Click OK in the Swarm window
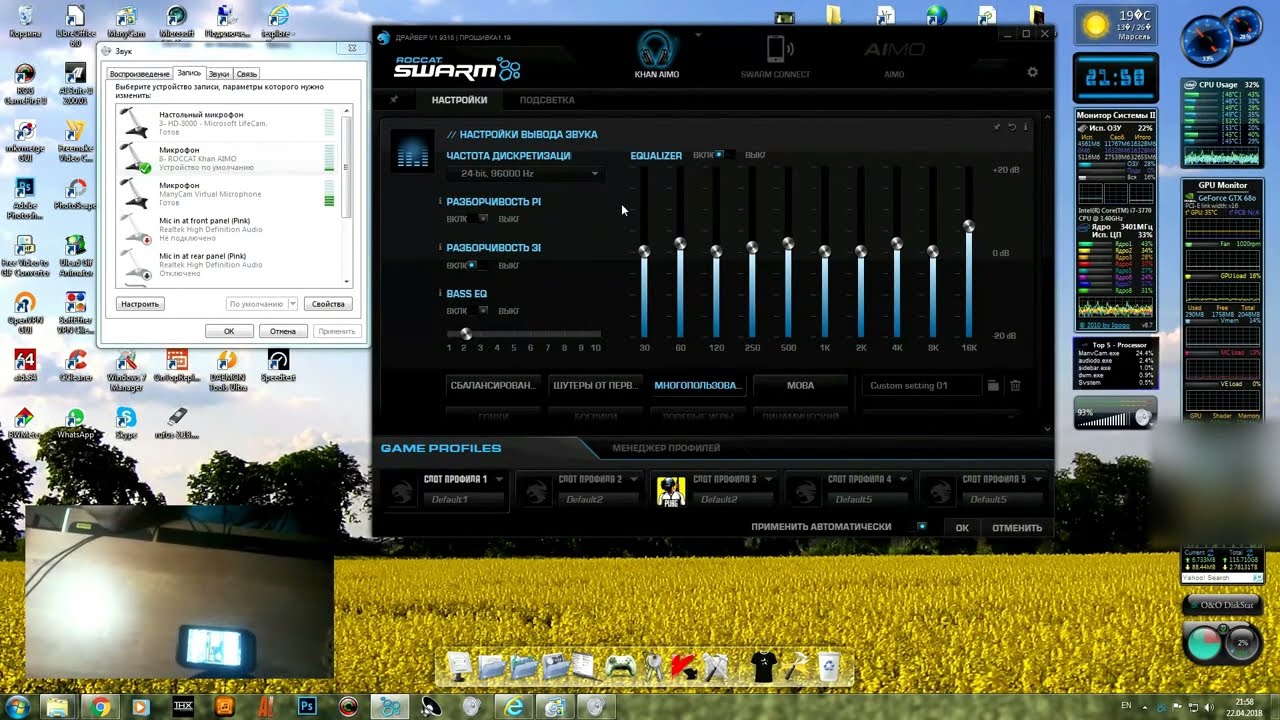Image resolution: width=1280 pixels, height=720 pixels. 962,528
